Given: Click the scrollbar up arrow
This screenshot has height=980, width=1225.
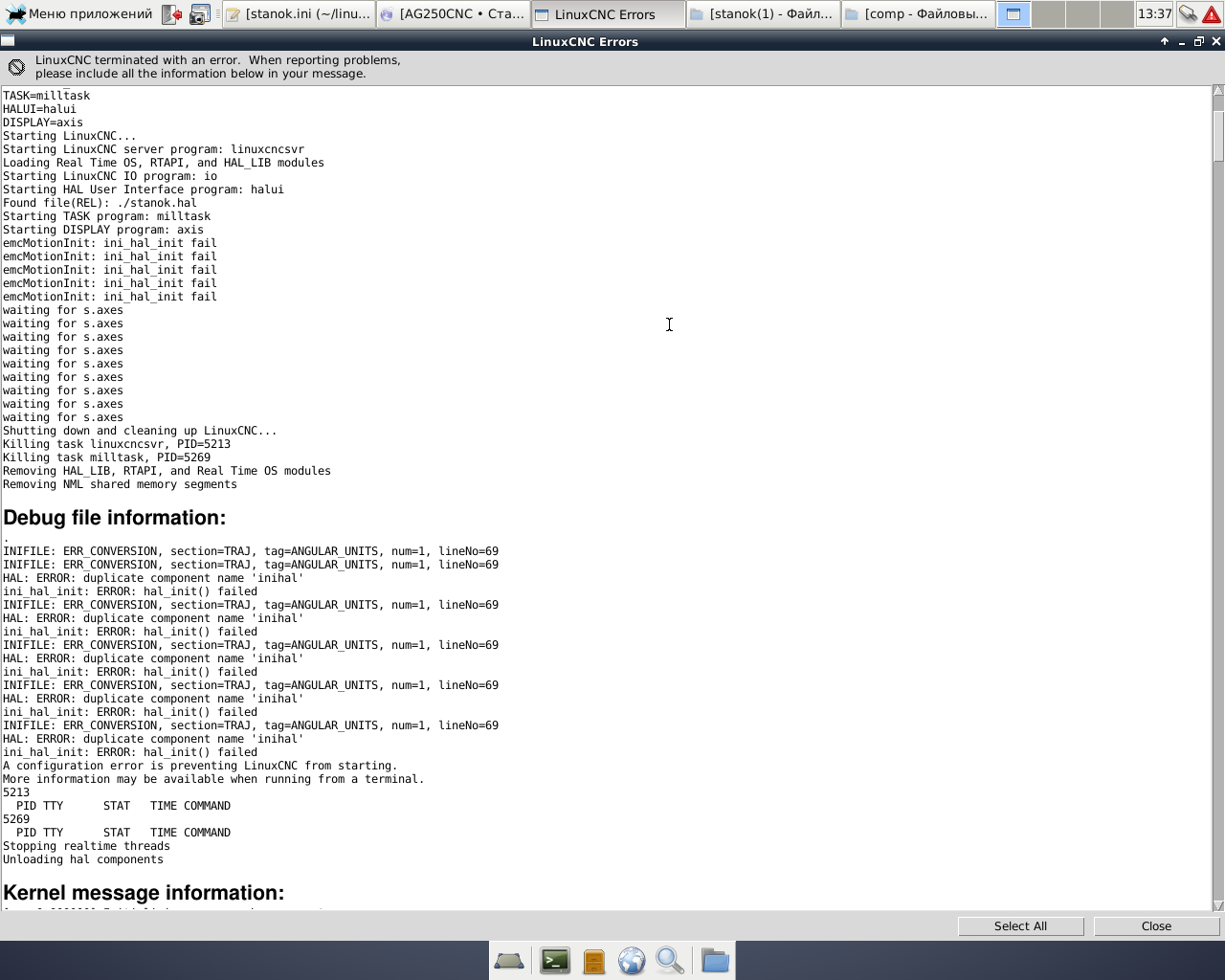Looking at the screenshot, I should coord(1218,91).
